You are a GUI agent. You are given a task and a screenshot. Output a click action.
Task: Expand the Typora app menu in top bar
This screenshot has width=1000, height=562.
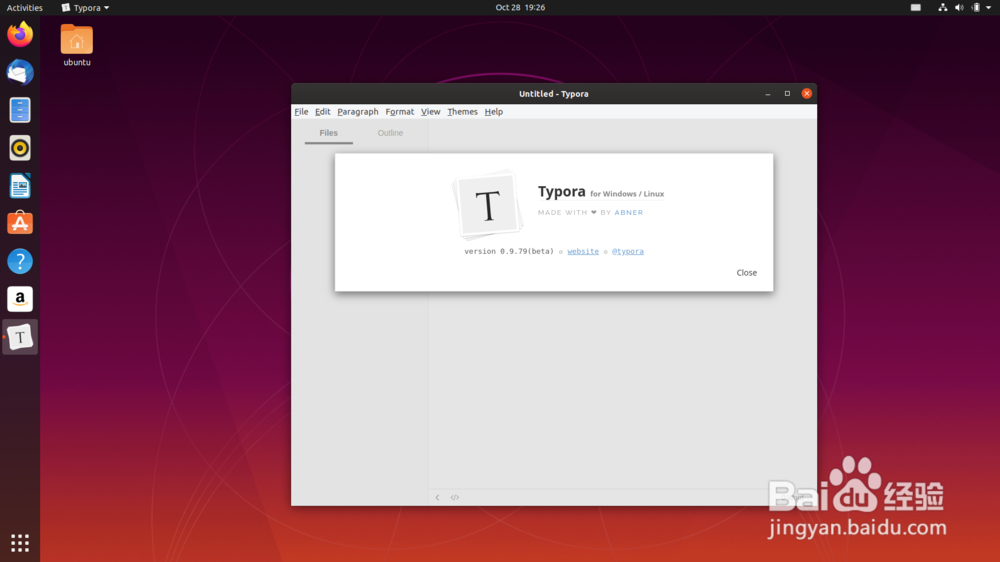pos(85,8)
